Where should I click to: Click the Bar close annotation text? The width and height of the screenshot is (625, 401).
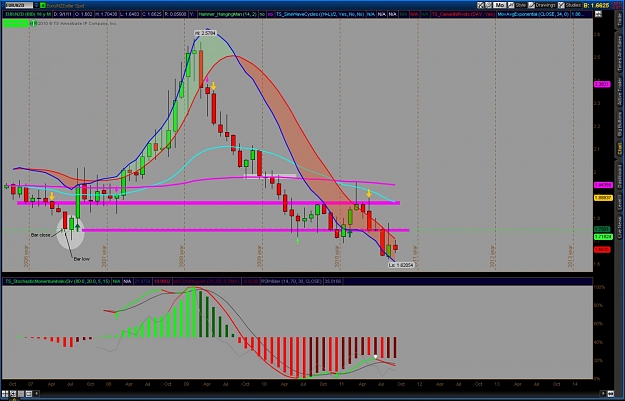(41, 235)
